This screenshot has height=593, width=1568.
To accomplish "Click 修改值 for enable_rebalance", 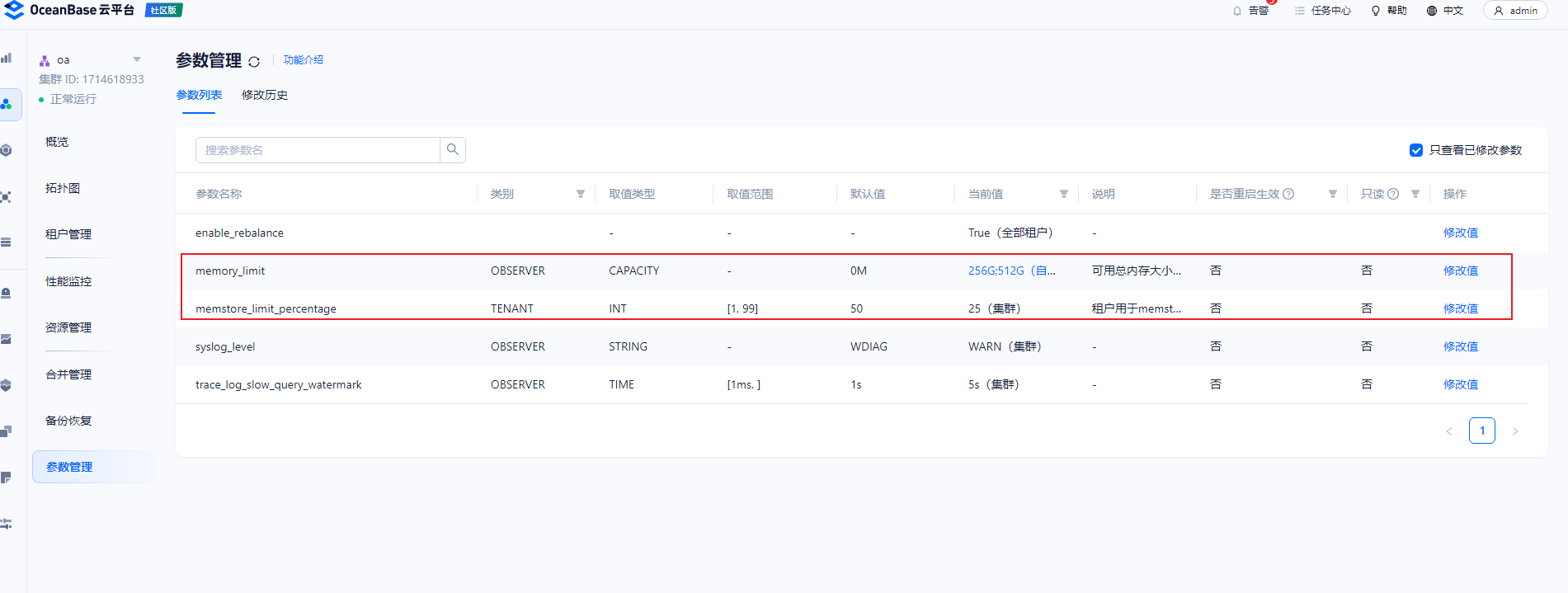I will tap(1460, 233).
